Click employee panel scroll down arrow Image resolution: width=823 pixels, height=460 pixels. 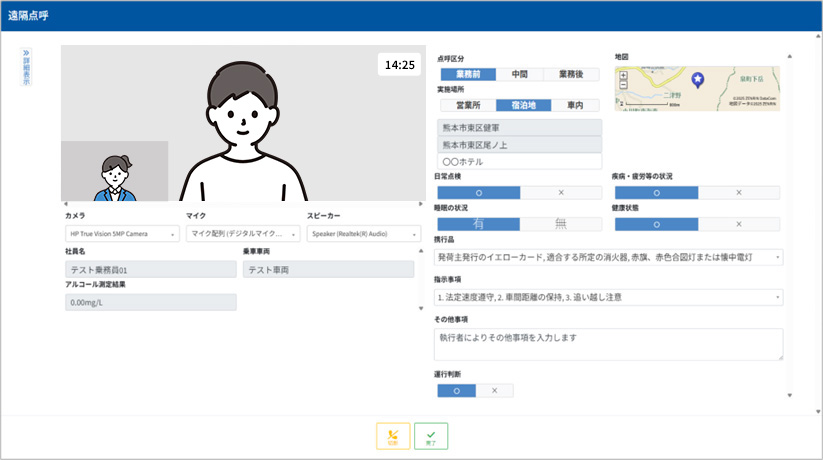tap(421, 309)
